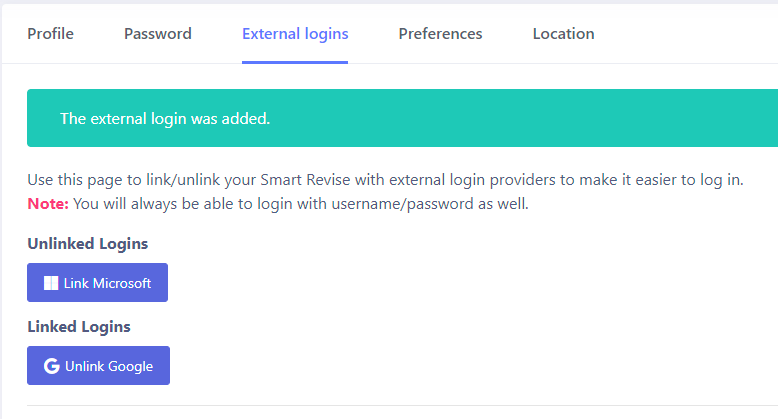Click the username/password note sentence

(x=301, y=204)
